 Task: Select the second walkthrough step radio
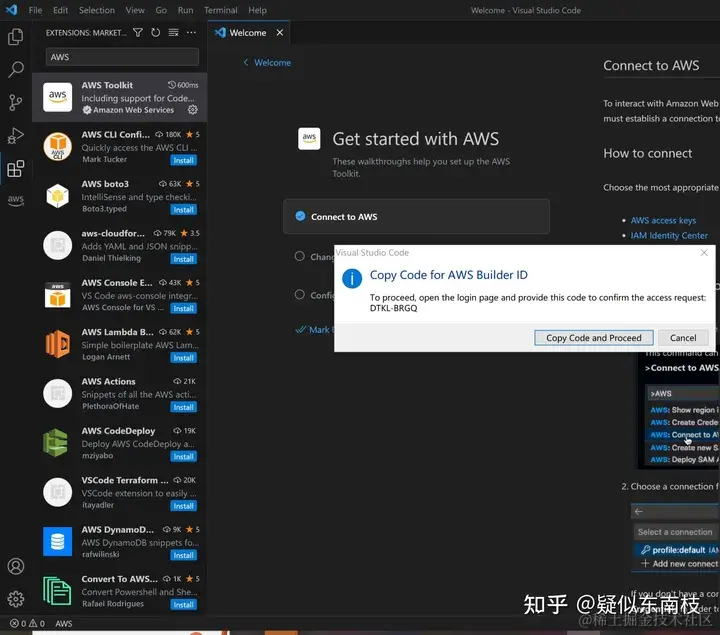[x=299, y=256]
